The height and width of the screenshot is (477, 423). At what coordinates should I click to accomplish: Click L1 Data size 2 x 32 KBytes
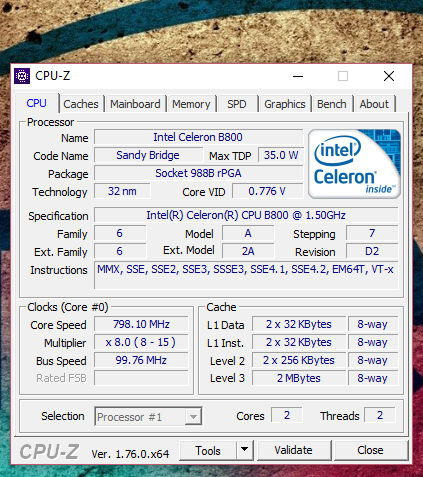click(299, 324)
